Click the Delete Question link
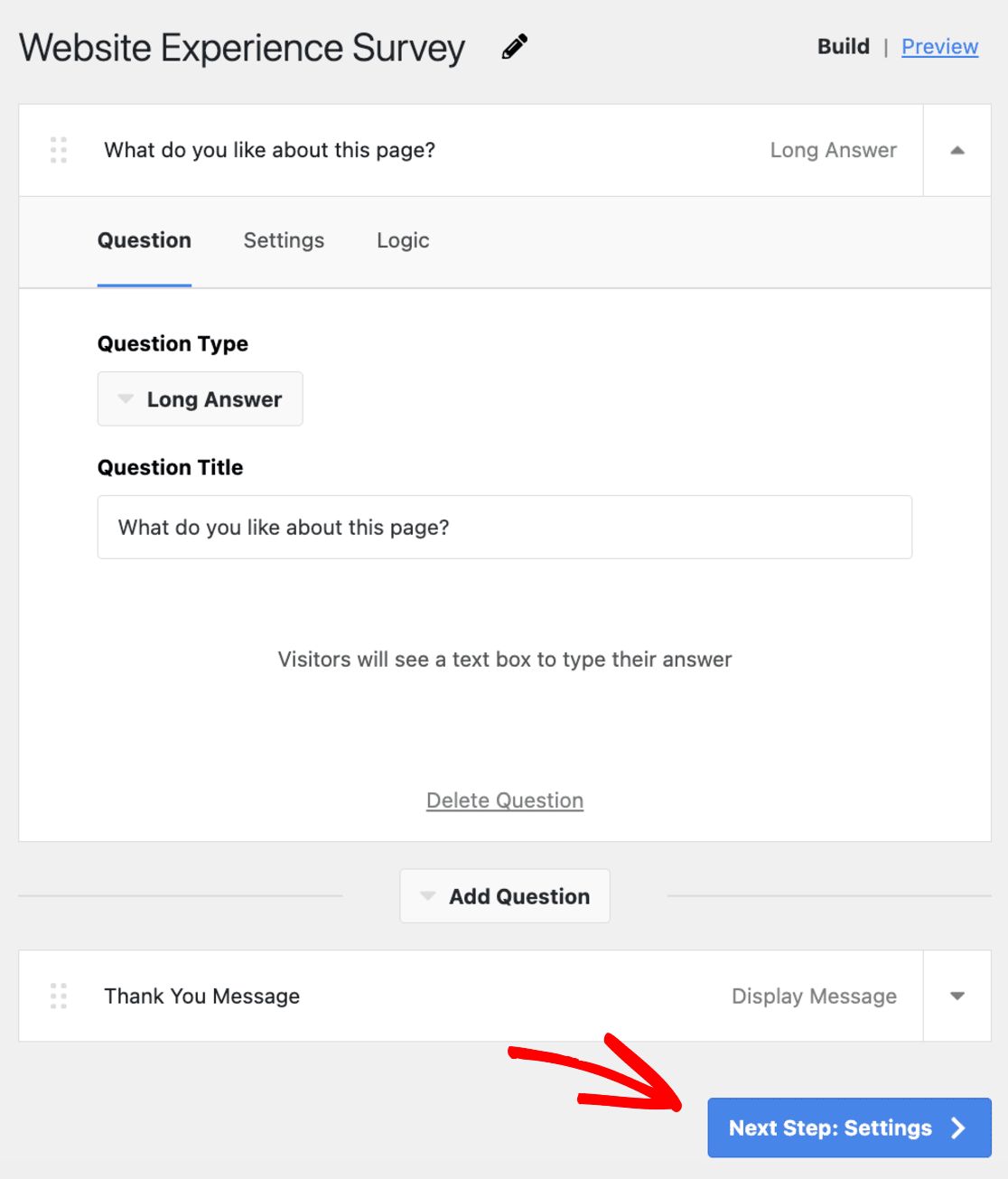The image size is (1008, 1179). 505,800
